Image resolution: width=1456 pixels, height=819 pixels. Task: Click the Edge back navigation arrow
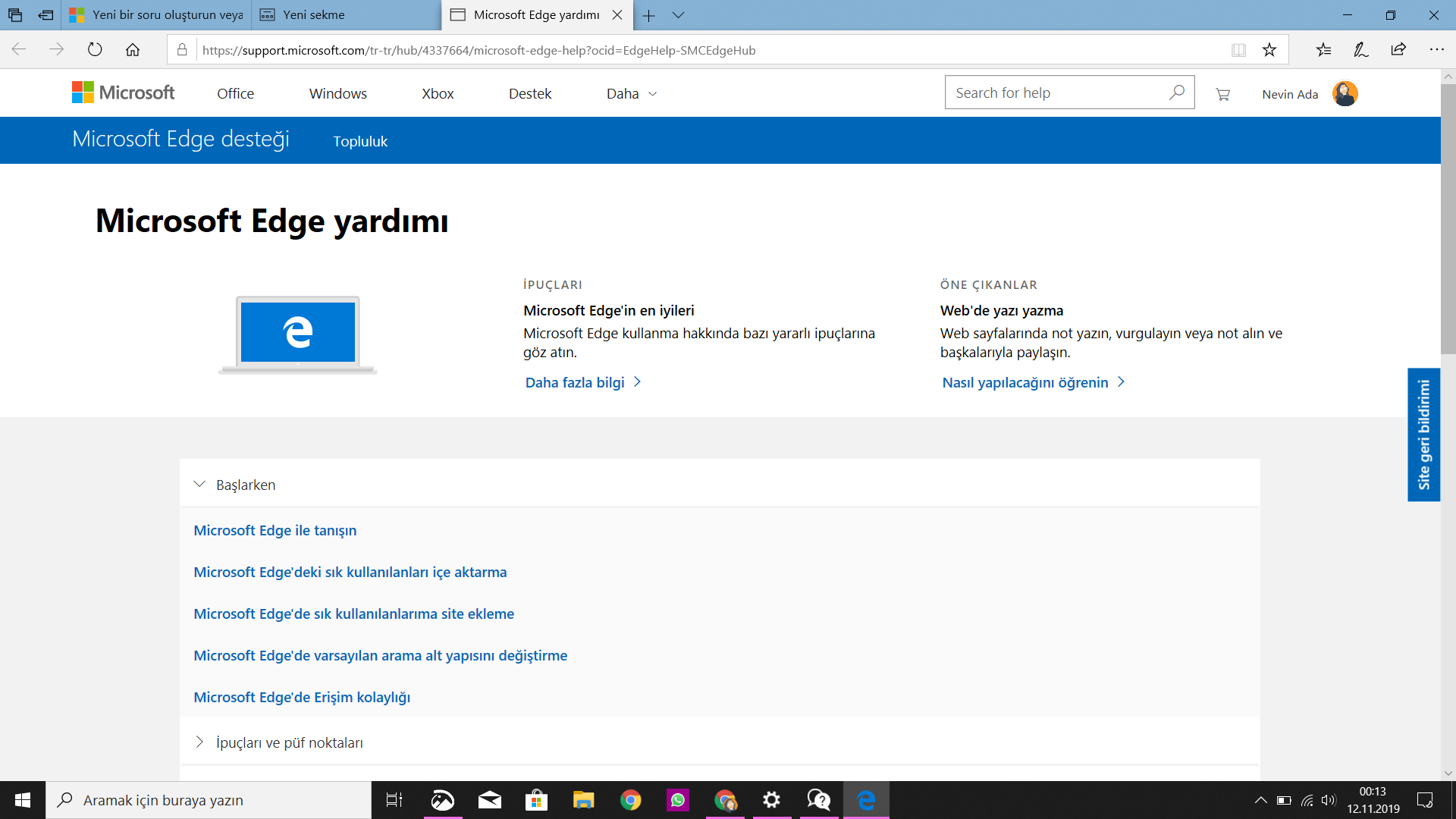19,50
